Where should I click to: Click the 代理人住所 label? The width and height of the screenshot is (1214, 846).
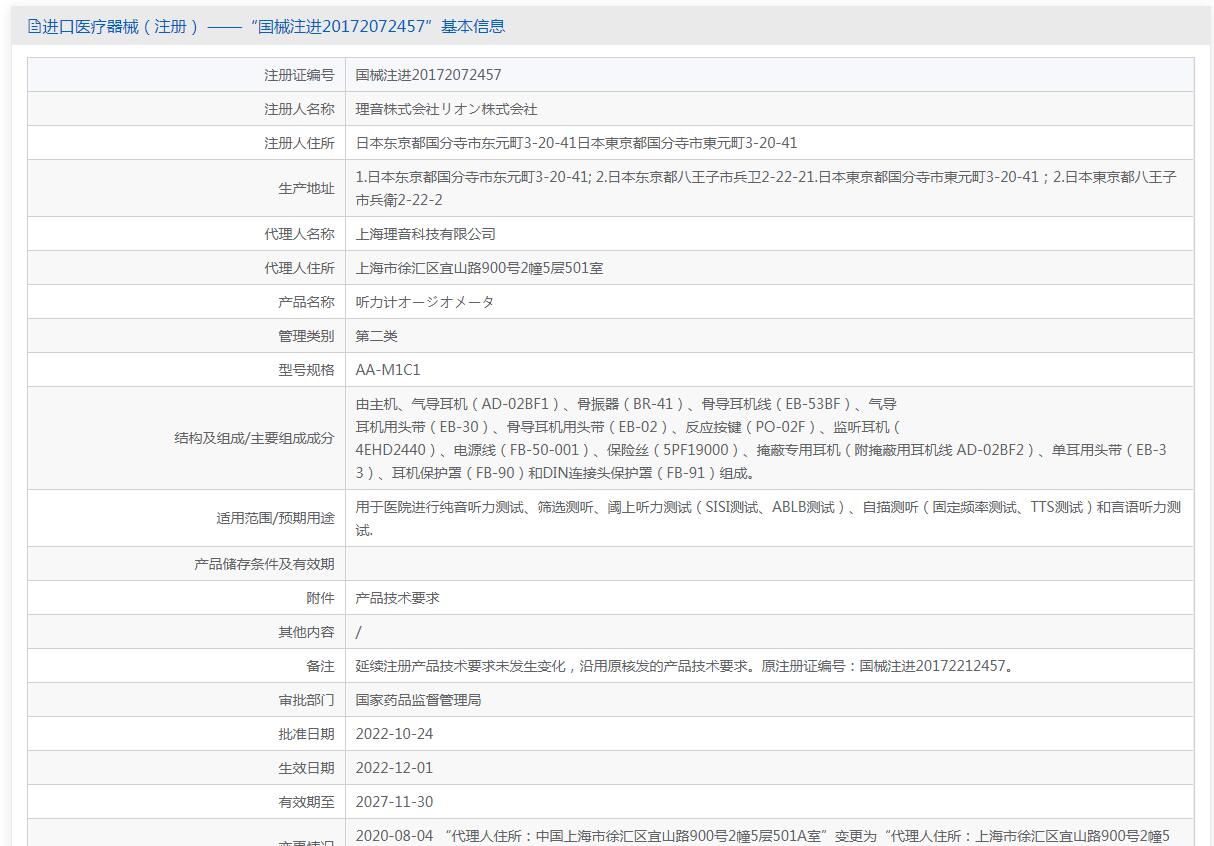coord(299,268)
